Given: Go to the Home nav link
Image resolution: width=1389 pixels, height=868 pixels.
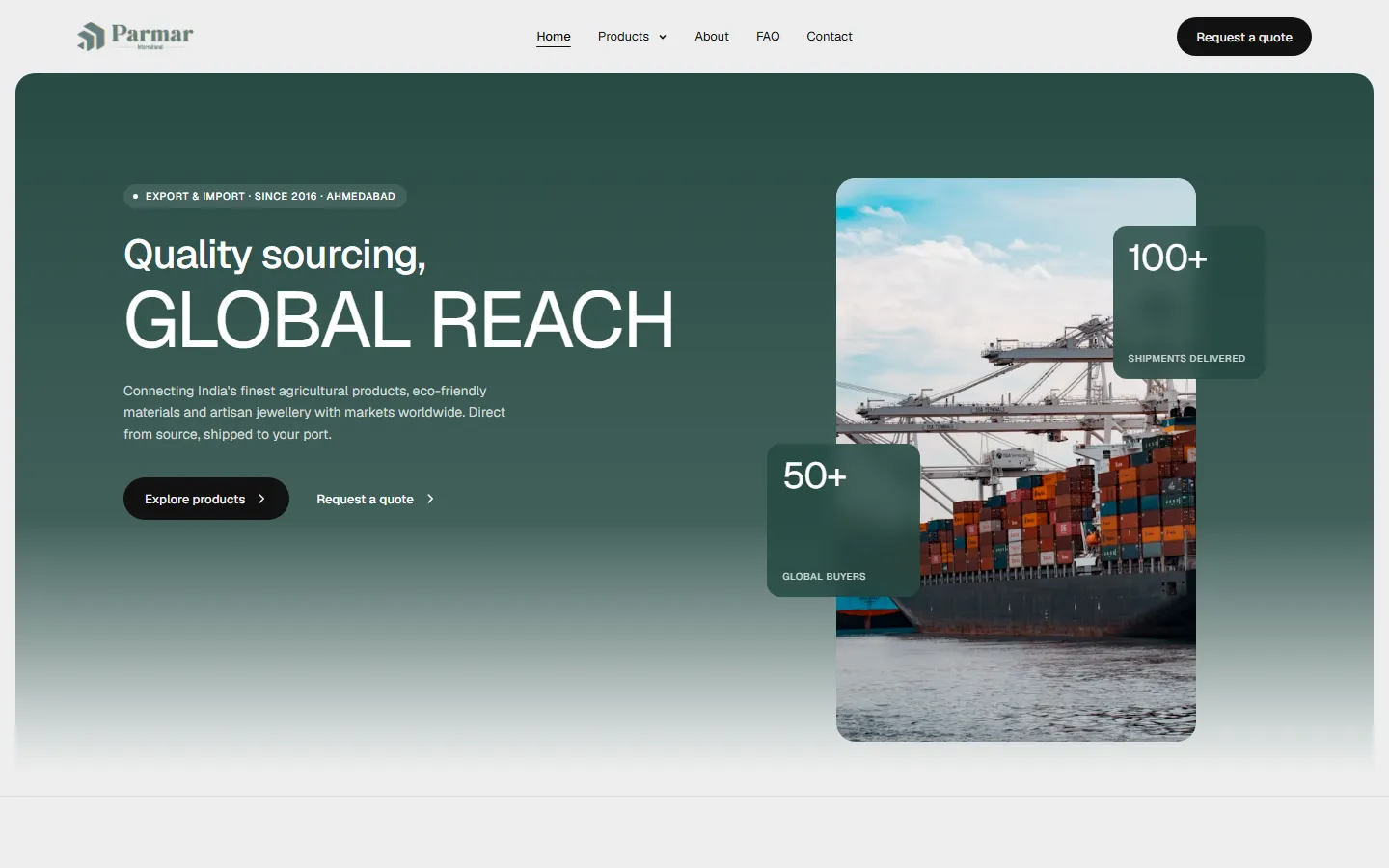Looking at the screenshot, I should click(x=554, y=37).
